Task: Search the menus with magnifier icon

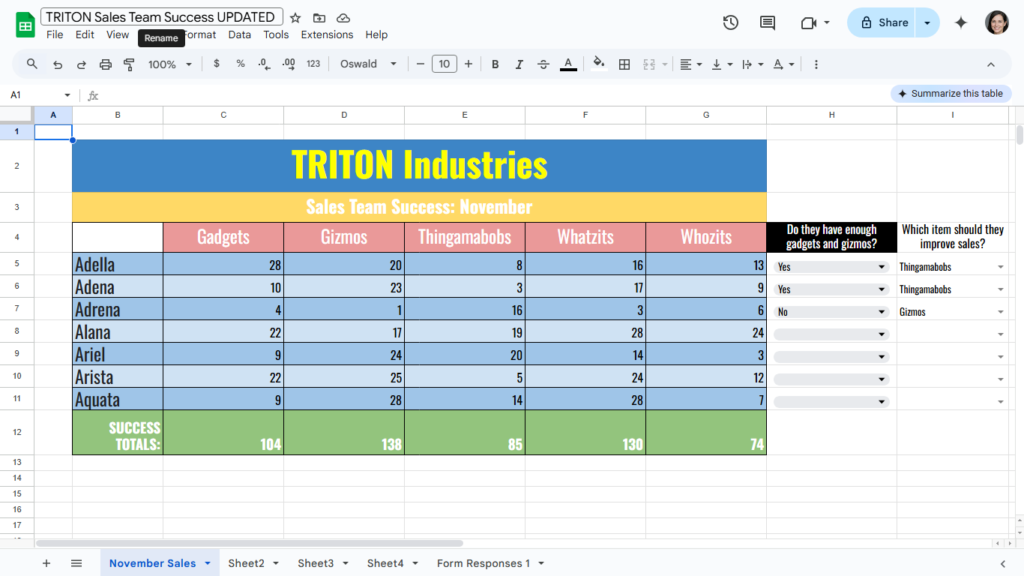Action: click(x=32, y=64)
